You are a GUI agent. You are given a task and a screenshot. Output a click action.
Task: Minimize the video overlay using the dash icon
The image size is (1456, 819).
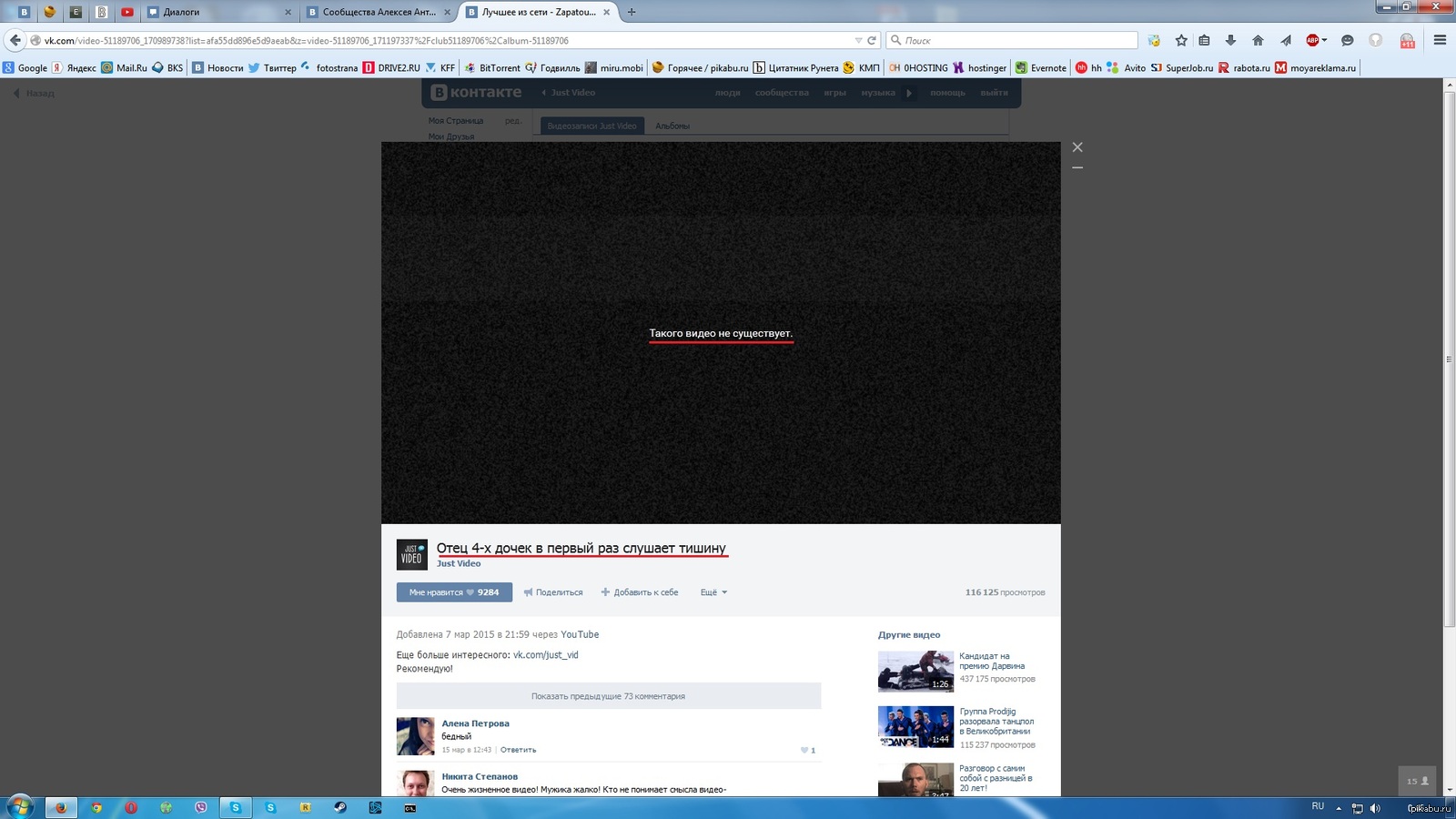tap(1077, 168)
